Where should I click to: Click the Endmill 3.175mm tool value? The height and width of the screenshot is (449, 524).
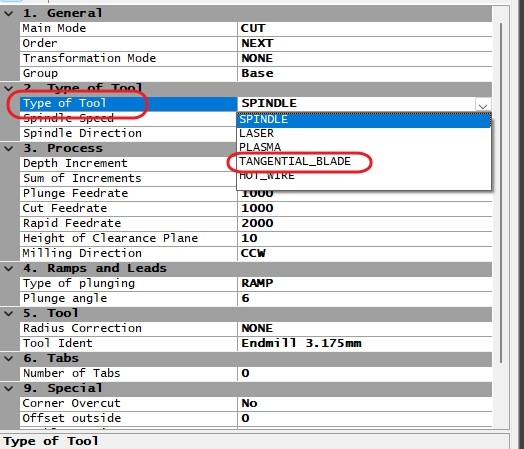click(x=301, y=343)
